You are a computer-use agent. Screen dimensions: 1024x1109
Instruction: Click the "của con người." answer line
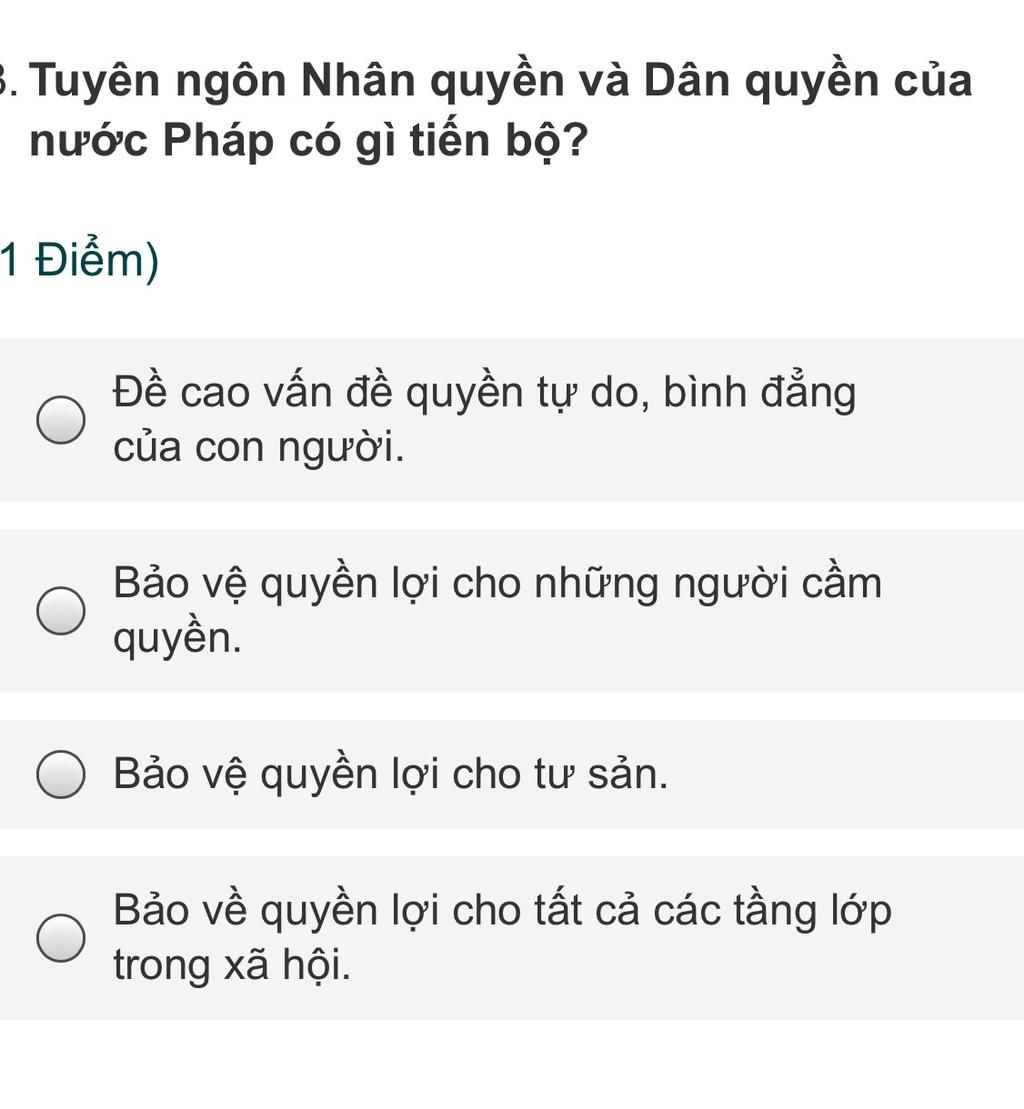[x=259, y=447]
